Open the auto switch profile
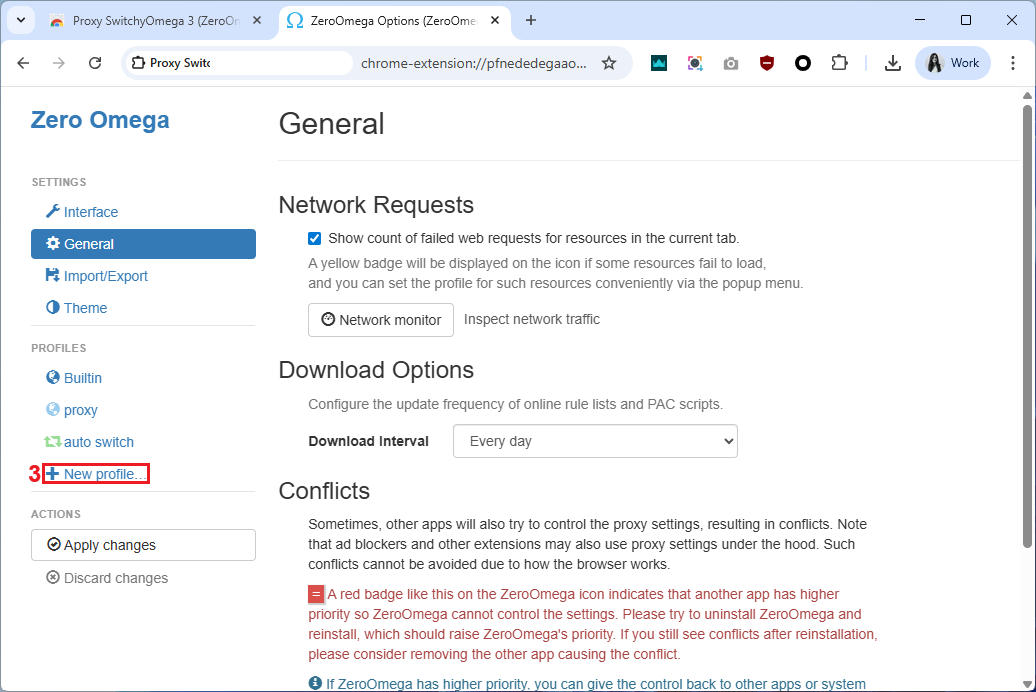1036x692 pixels. click(x=98, y=442)
